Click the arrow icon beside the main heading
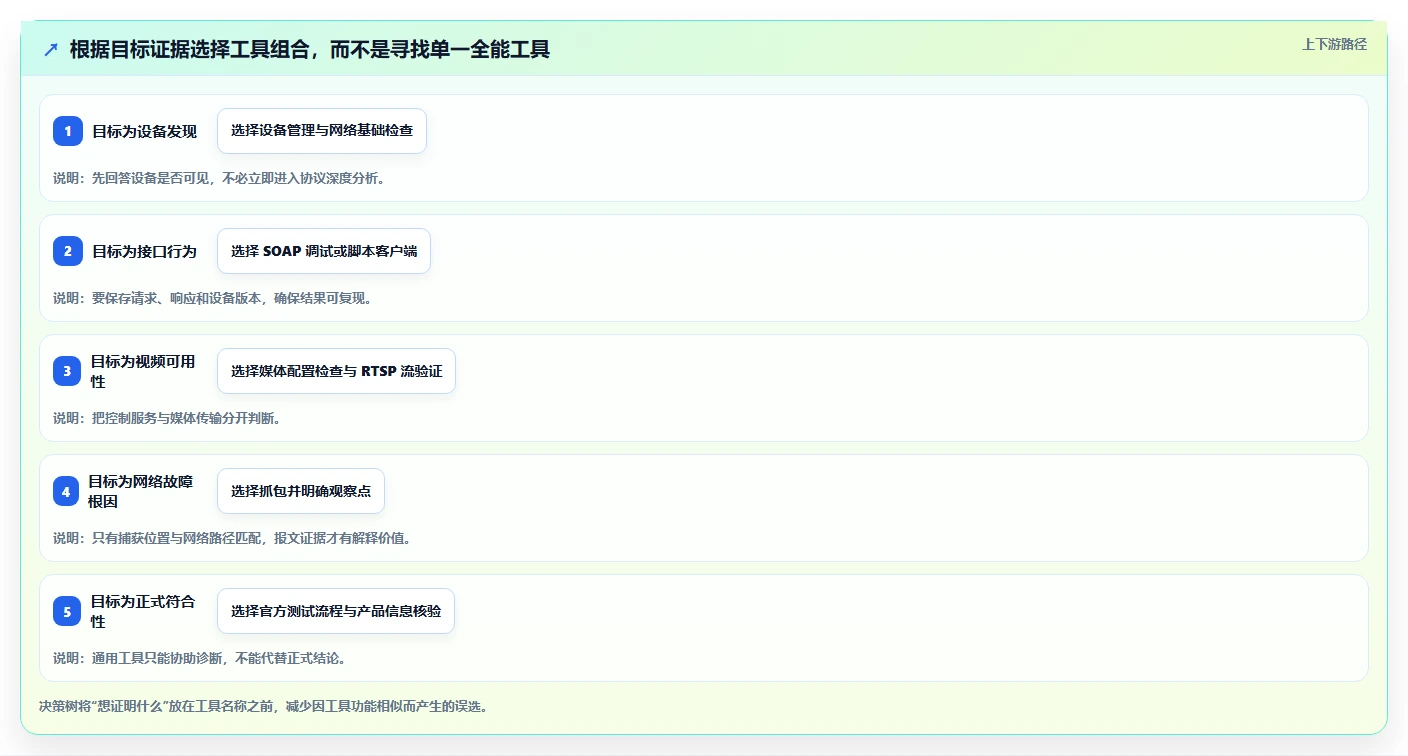The image size is (1408, 756). coord(51,49)
